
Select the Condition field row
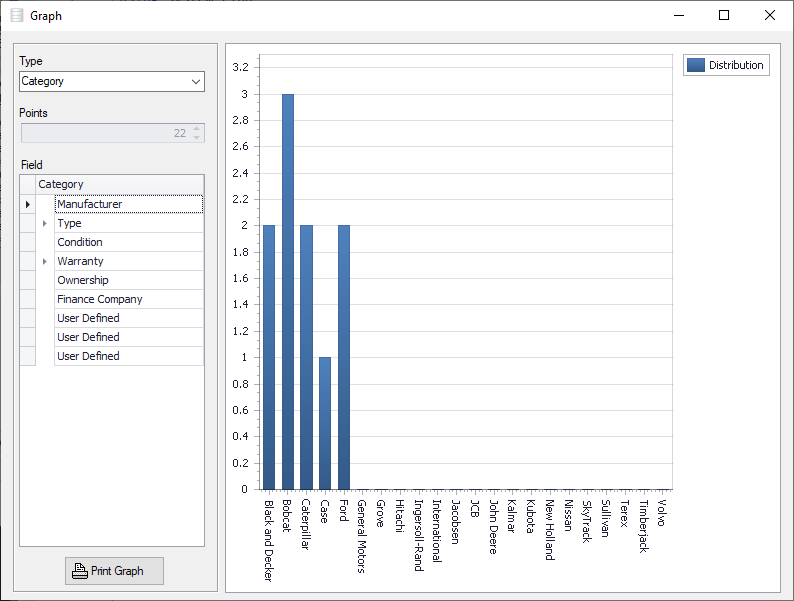(129, 242)
